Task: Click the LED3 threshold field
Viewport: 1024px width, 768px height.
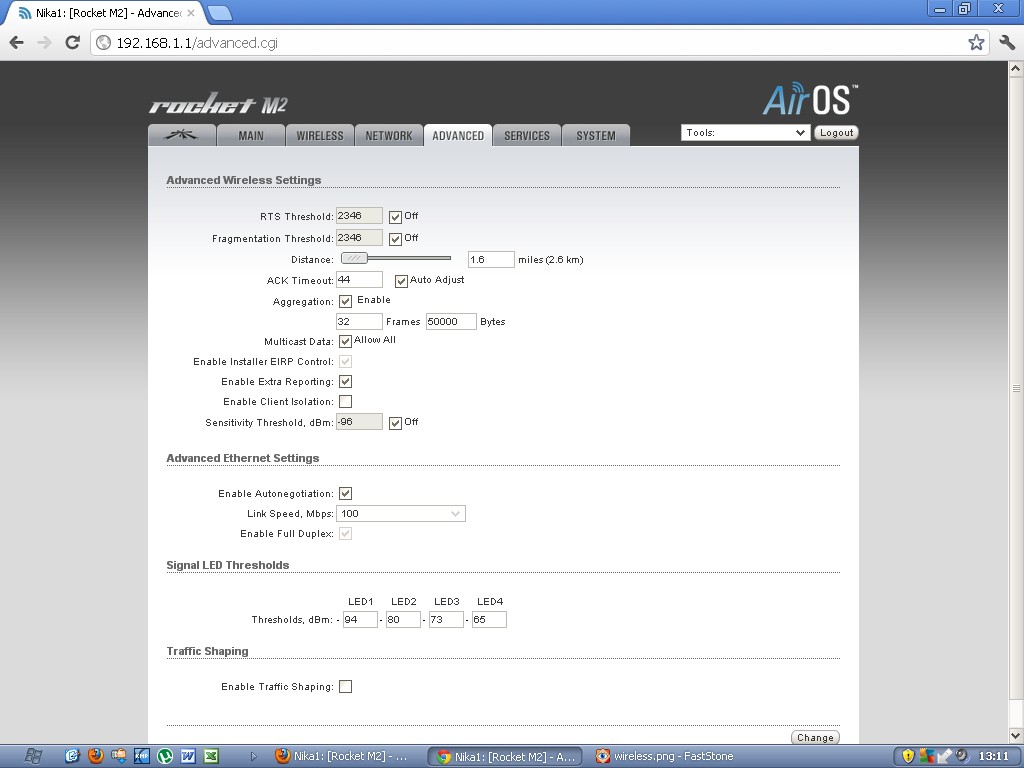Action: pyautogui.click(x=446, y=619)
